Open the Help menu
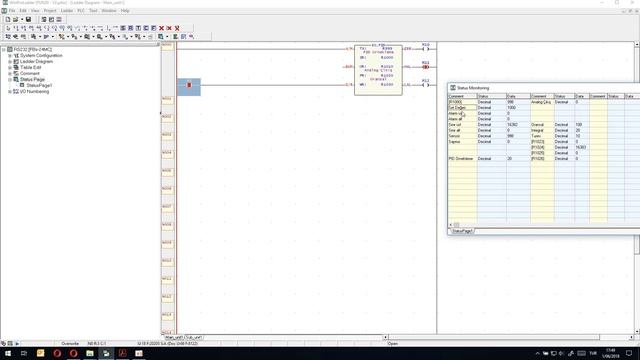 125,11
